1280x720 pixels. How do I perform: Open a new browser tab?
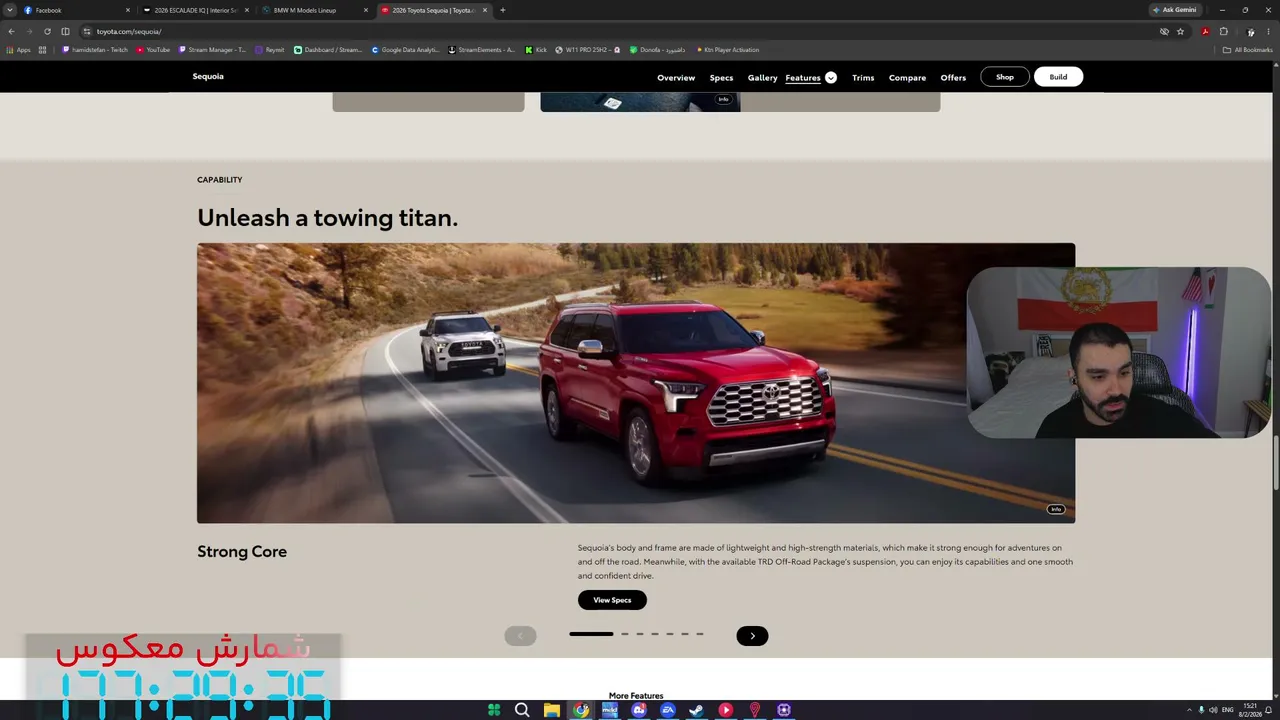click(502, 10)
